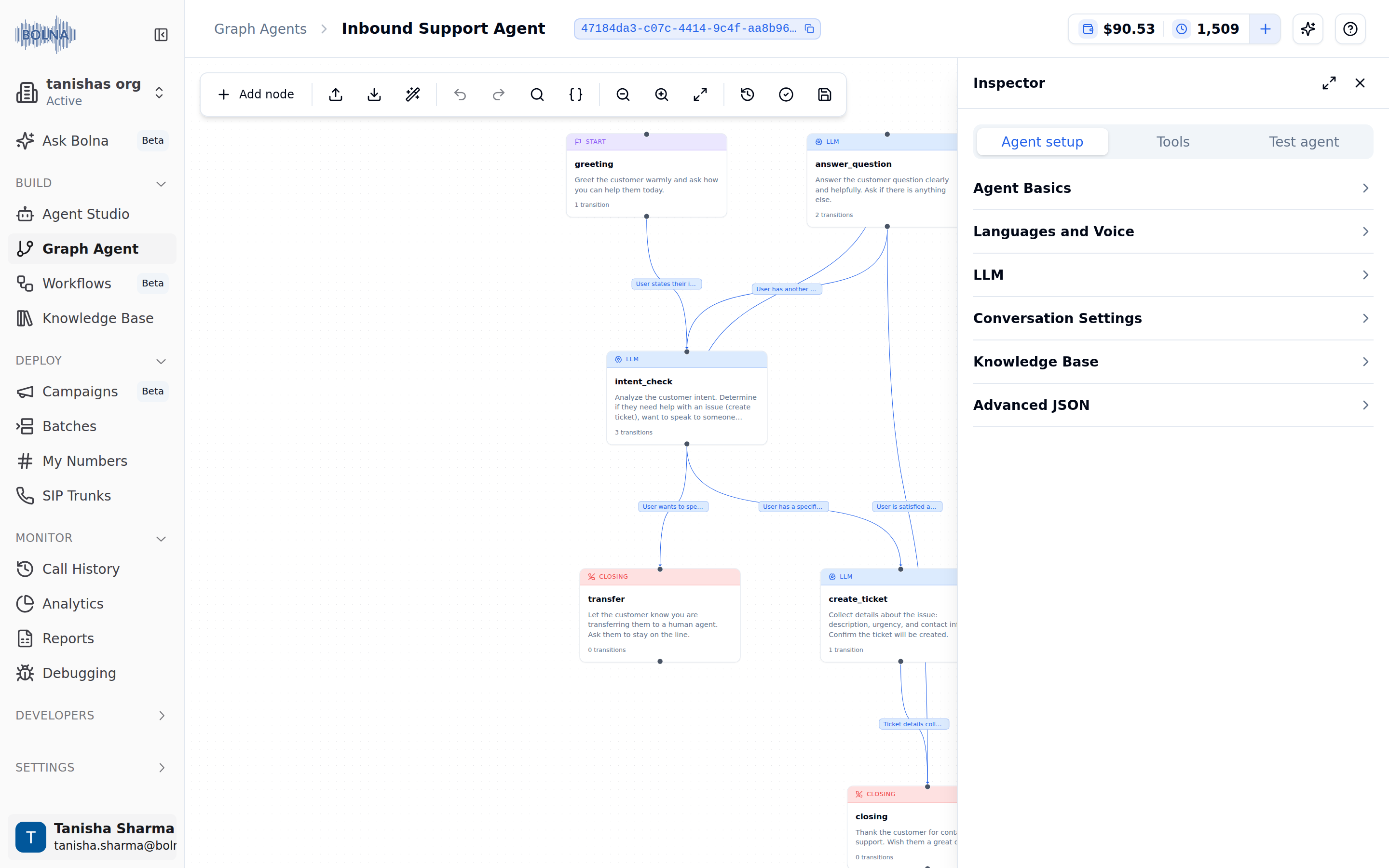Open Agent Studio from sidebar
Screen dimensions: 1389x868
point(92,214)
